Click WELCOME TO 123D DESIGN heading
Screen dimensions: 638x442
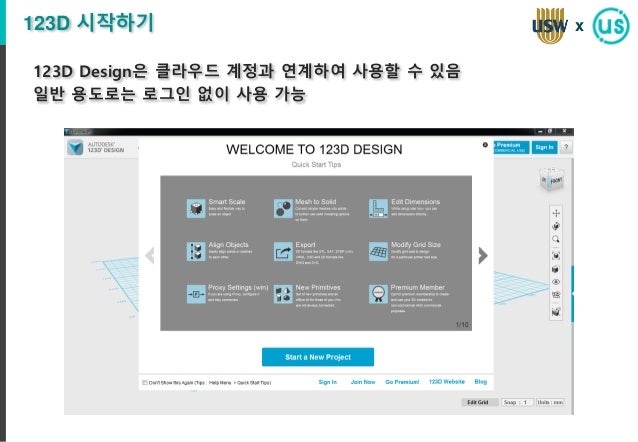tap(314, 149)
